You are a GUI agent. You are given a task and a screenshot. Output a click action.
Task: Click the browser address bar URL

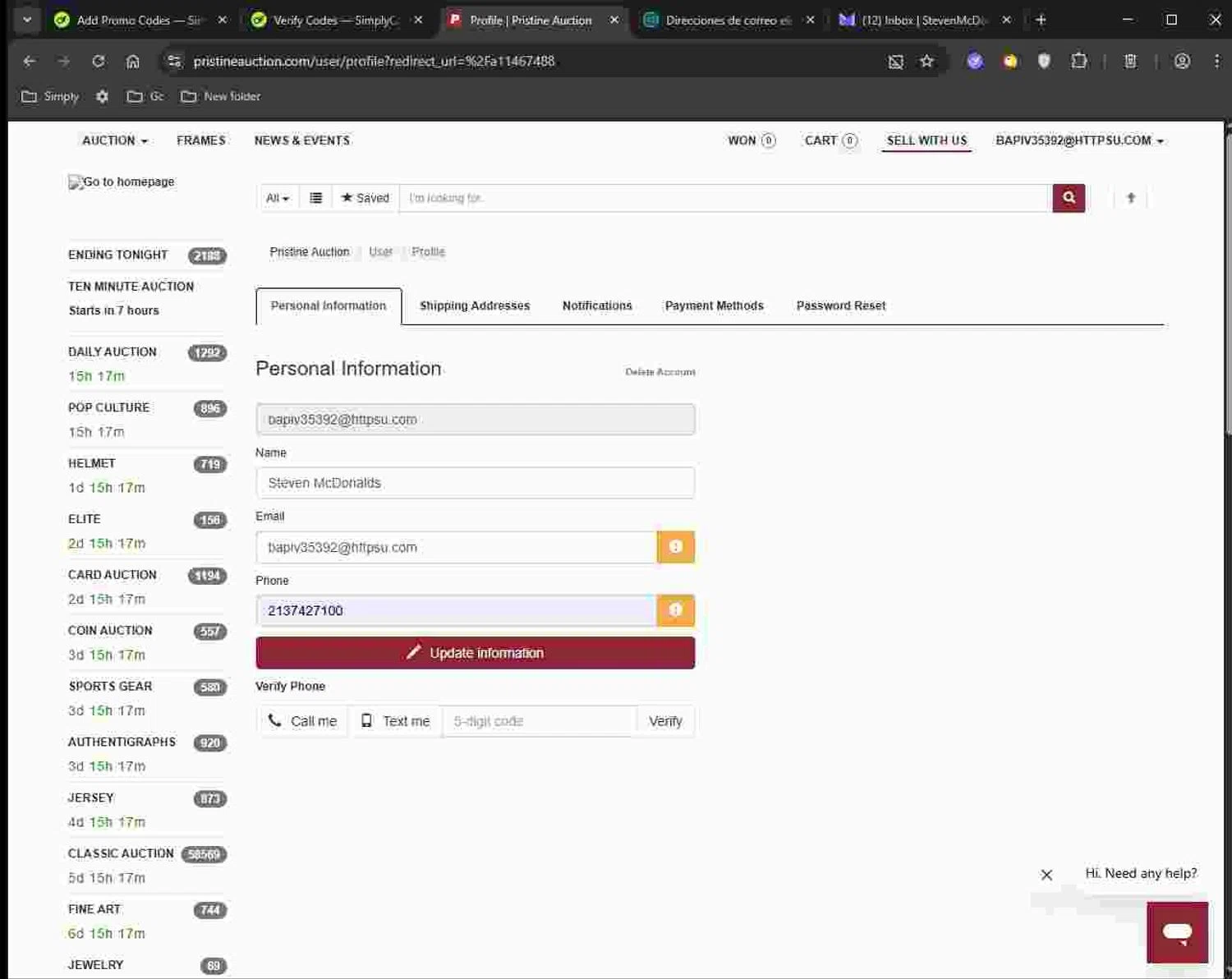374,62
